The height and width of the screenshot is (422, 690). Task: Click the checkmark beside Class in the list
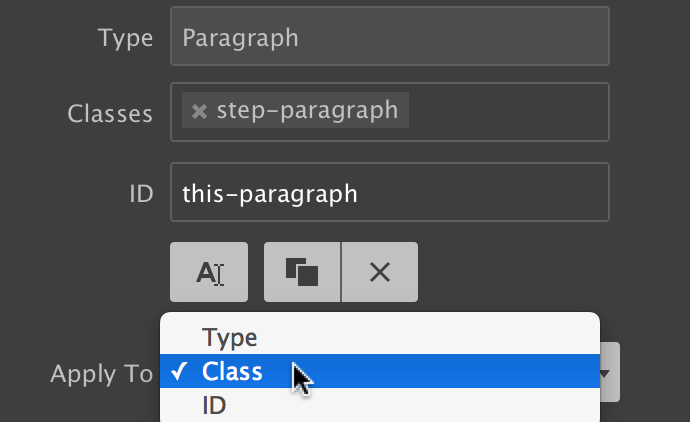pos(179,372)
